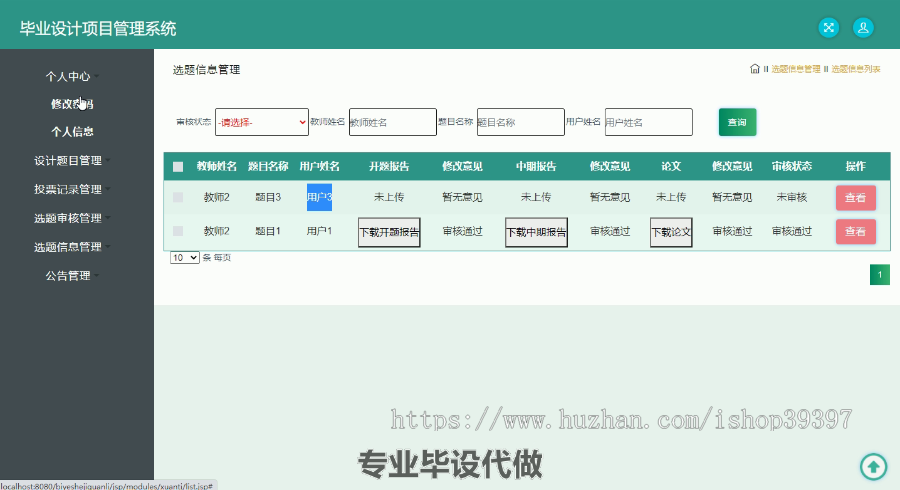Click 选题信息列表 breadcrumb link
The width and height of the screenshot is (900, 490).
(x=856, y=69)
